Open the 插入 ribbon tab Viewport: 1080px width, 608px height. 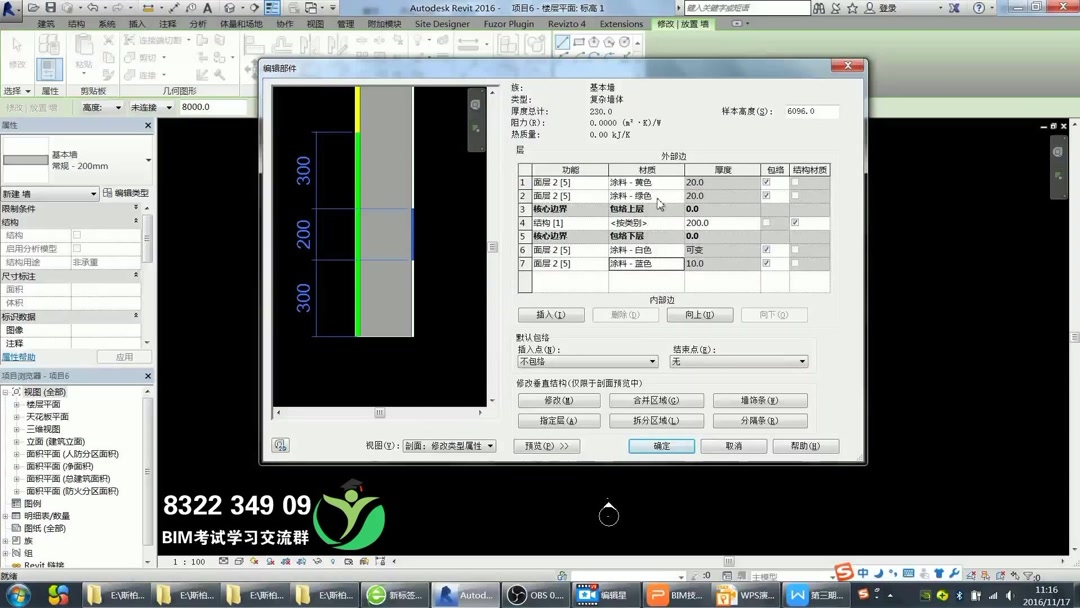point(136,23)
